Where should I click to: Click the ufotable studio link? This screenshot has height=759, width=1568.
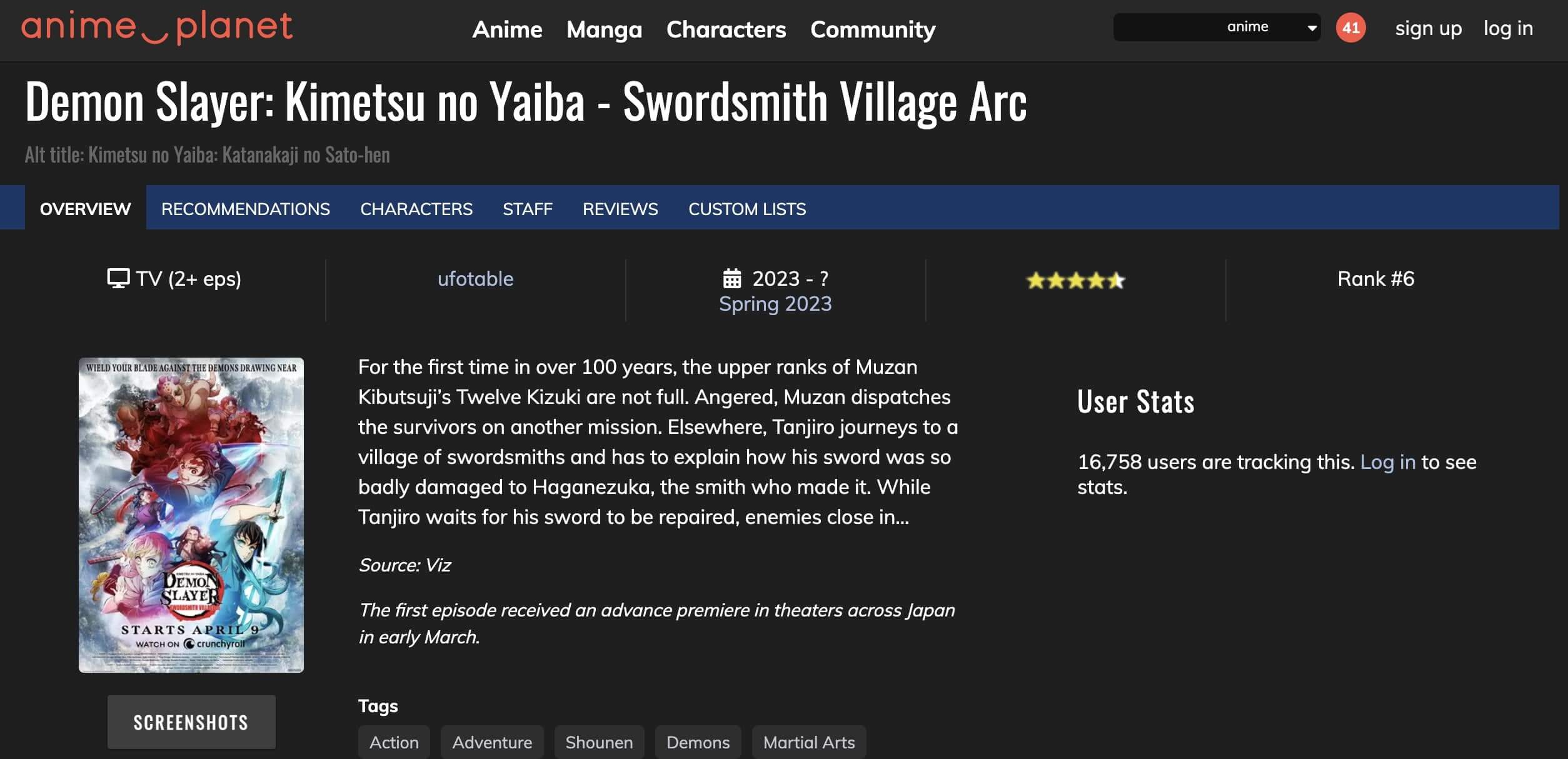point(475,279)
